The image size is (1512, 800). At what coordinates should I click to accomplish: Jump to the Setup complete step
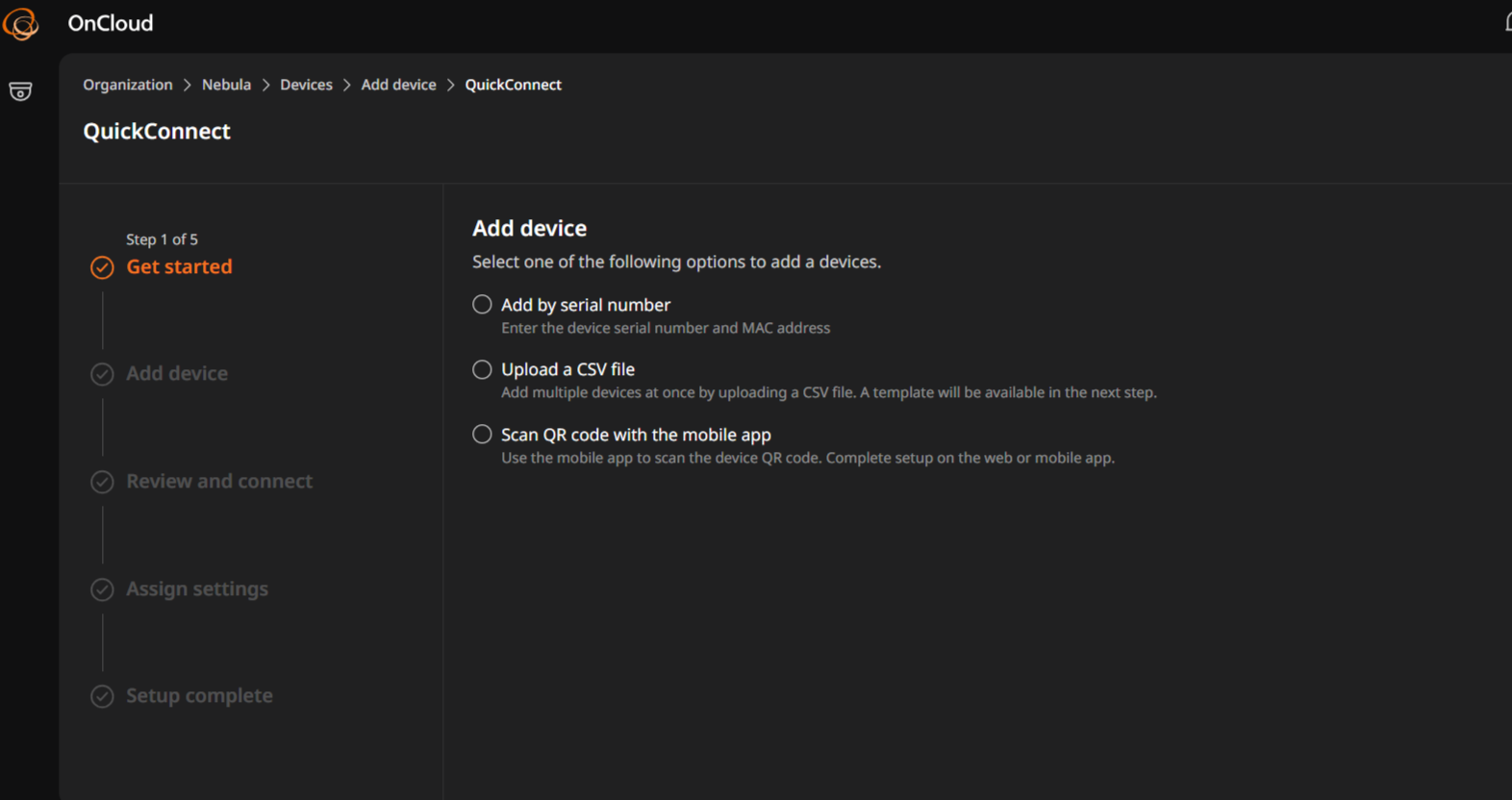pos(199,695)
